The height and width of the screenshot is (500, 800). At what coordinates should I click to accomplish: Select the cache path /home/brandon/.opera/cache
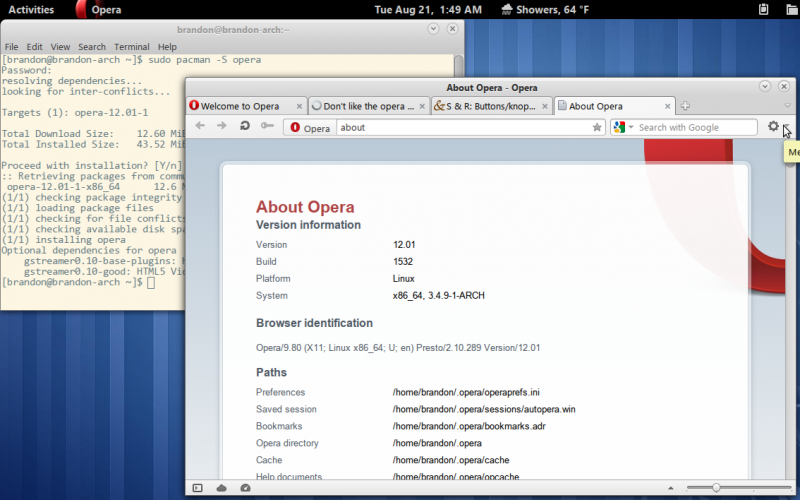tap(451, 460)
